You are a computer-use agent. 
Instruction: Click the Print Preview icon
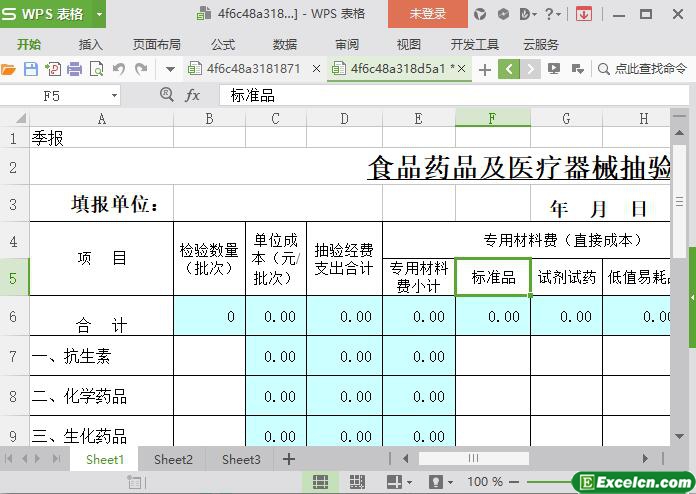(x=97, y=69)
